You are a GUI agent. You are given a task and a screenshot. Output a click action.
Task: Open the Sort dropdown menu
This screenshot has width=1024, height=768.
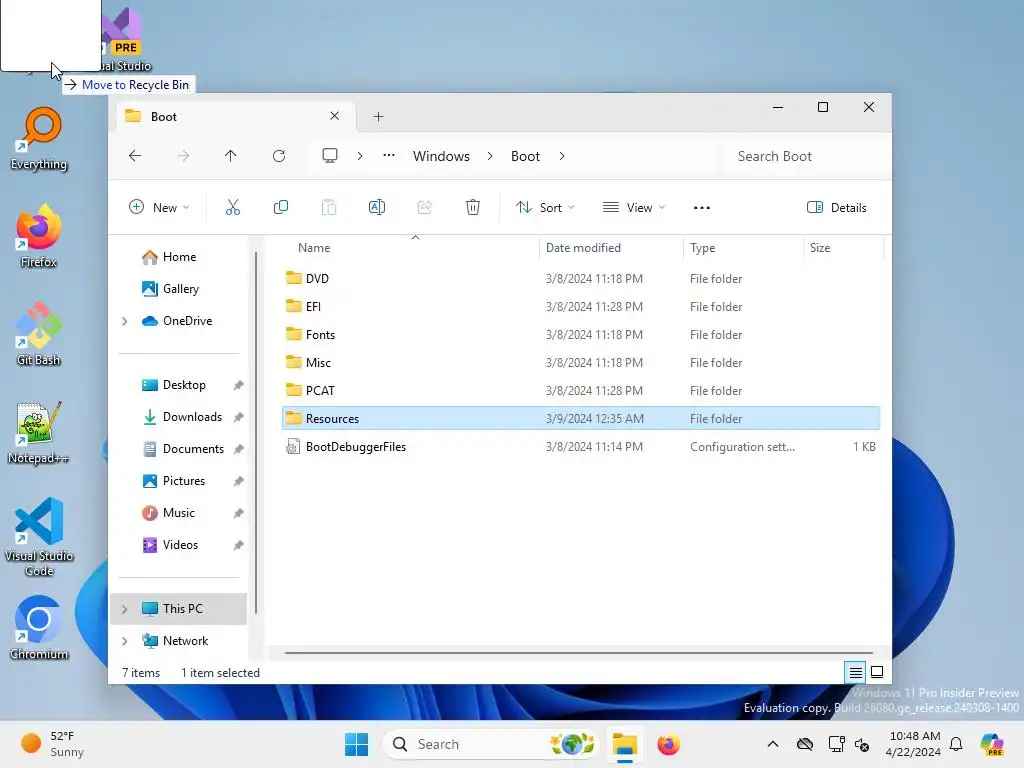coord(545,208)
